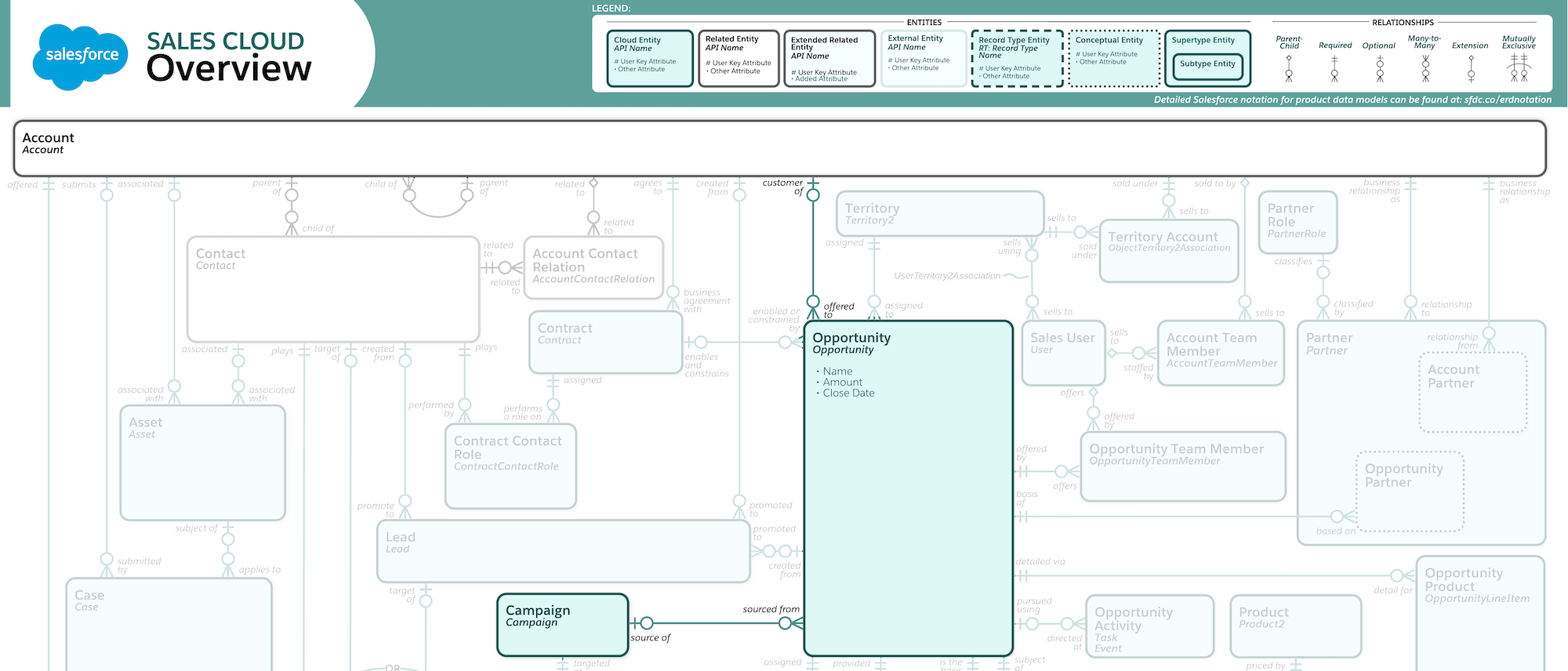This screenshot has height=671, width=1568.
Task: Click the Opportunity "Name" attribute
Action: pos(837,371)
